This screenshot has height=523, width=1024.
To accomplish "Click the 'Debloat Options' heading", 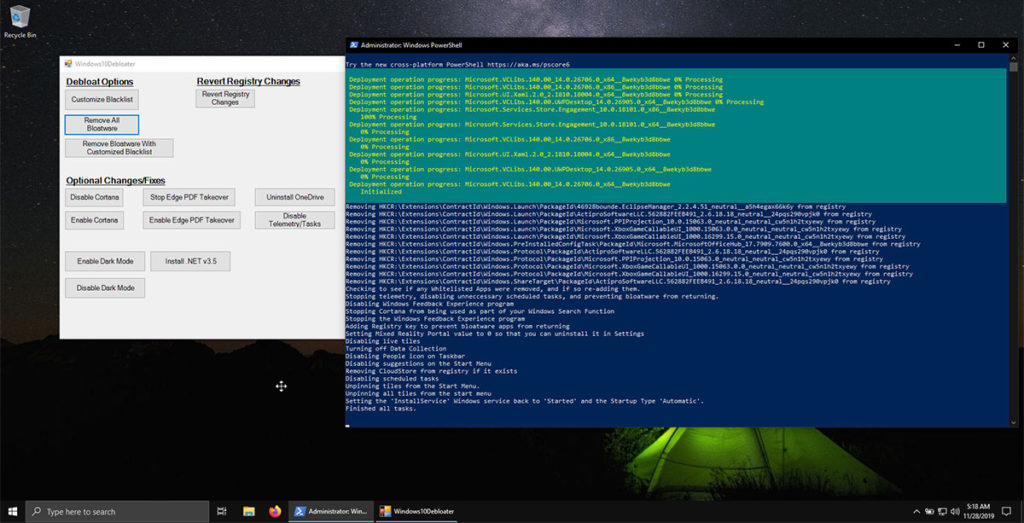I will click(99, 82).
